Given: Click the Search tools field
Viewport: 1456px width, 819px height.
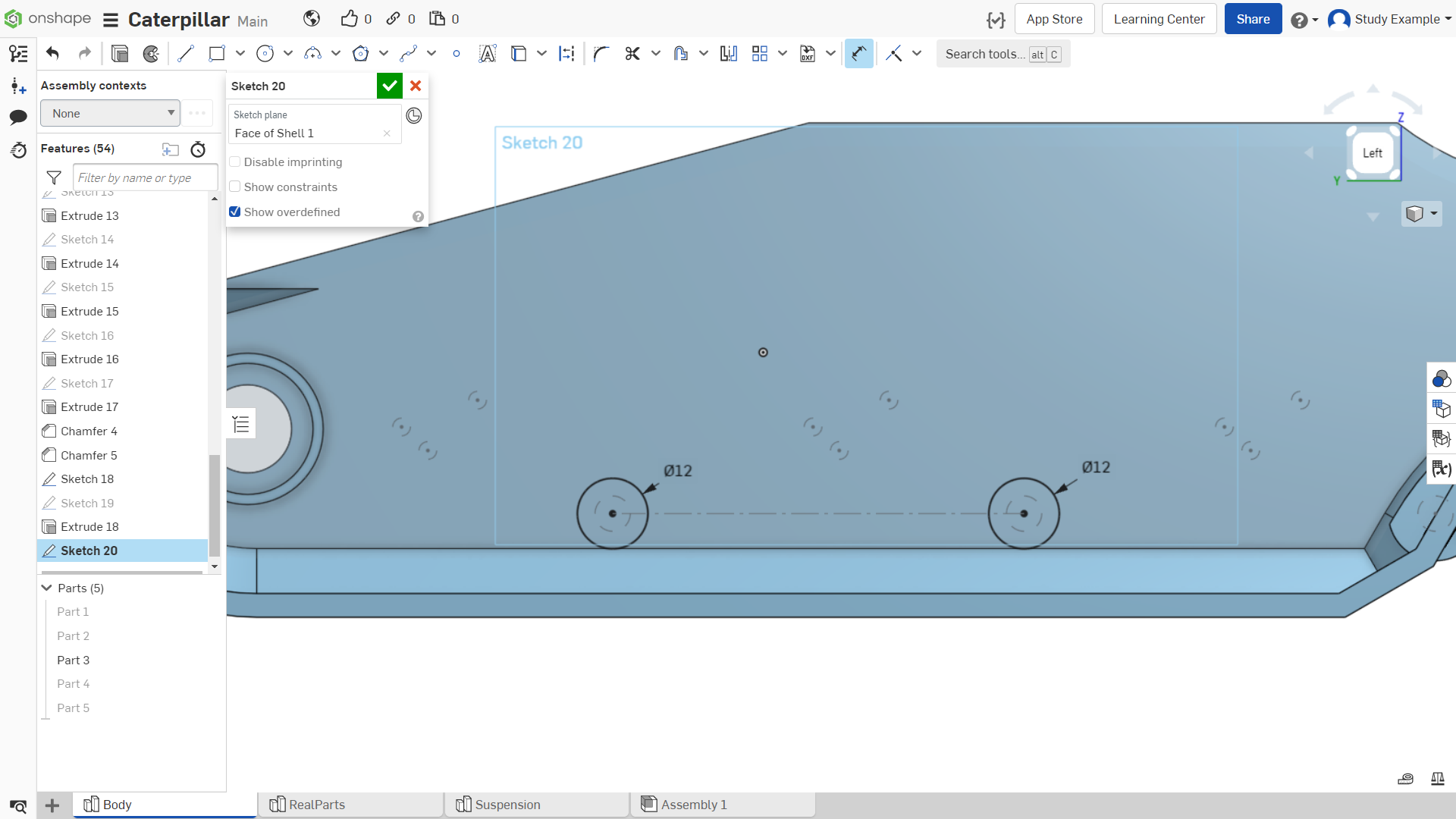Looking at the screenshot, I should click(1003, 54).
